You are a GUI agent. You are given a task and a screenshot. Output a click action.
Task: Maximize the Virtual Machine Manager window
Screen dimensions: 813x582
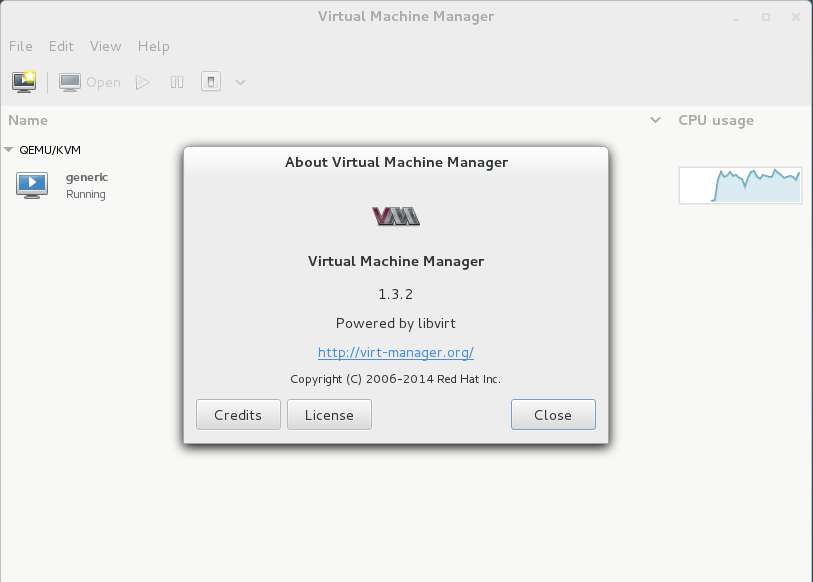coord(766,17)
